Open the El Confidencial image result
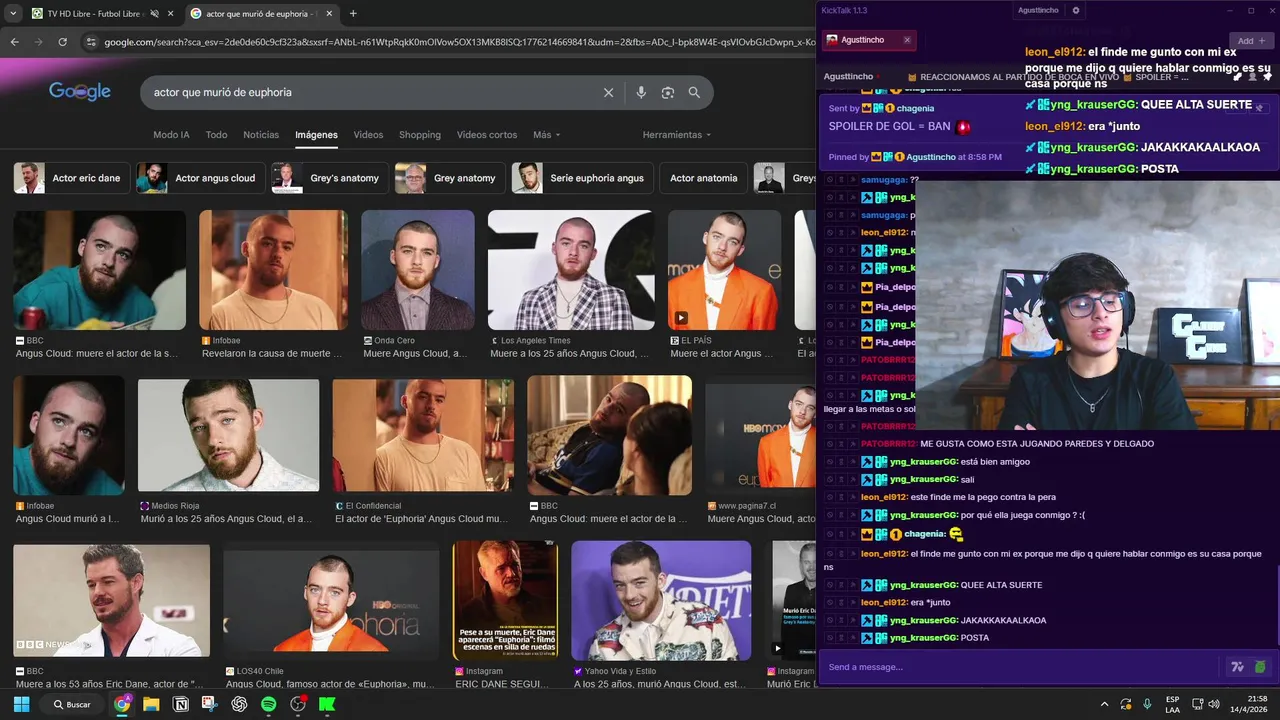 [423, 435]
